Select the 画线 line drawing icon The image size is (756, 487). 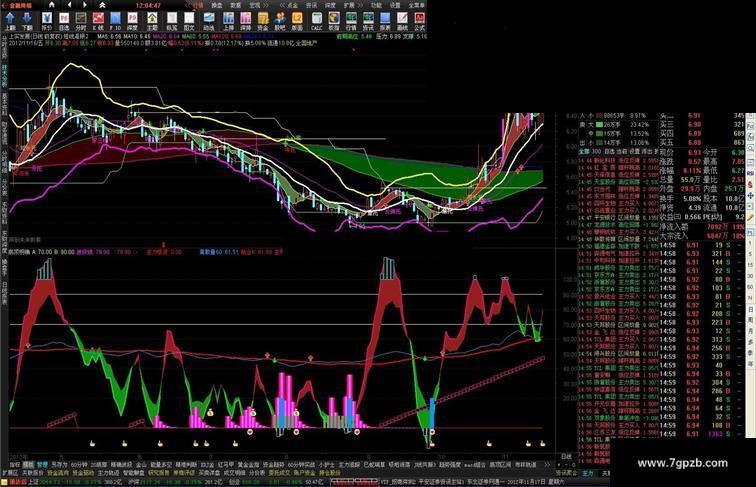[x=402, y=19]
